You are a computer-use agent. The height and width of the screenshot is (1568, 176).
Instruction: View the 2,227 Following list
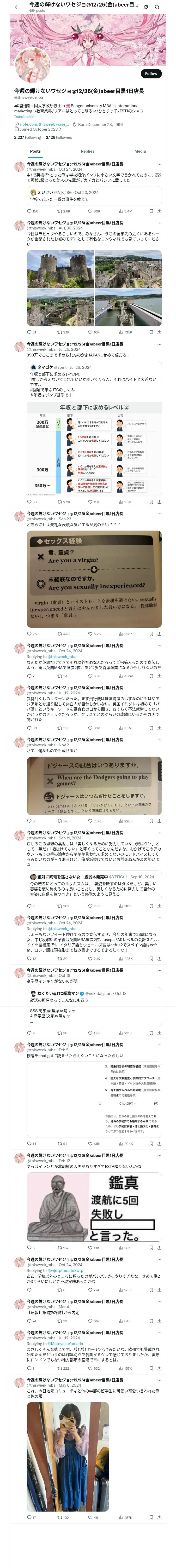pos(28,137)
